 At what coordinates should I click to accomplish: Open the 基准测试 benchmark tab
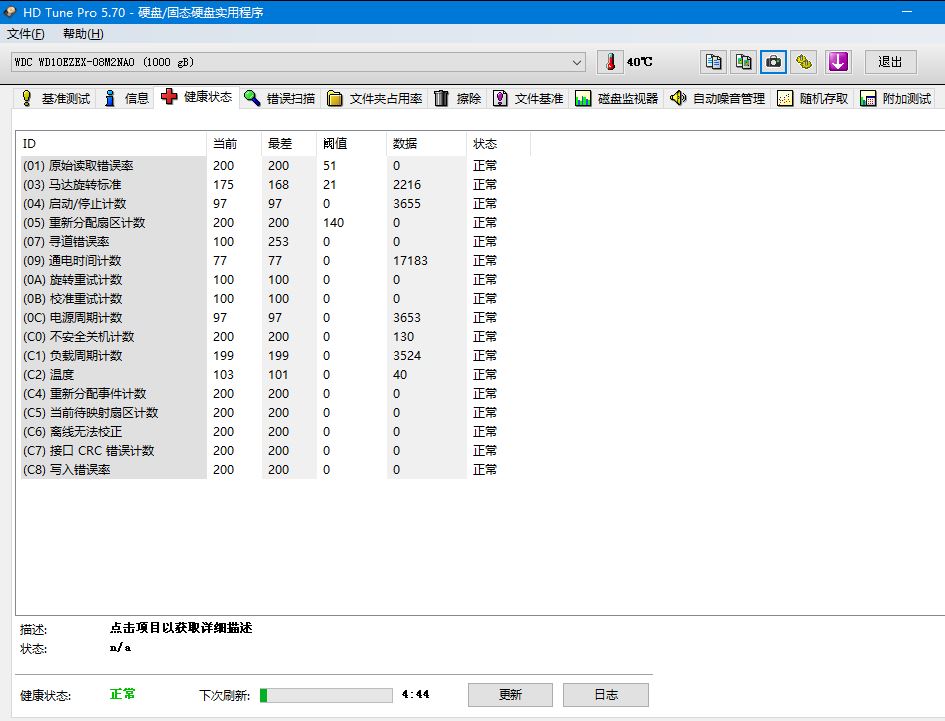tap(55, 98)
